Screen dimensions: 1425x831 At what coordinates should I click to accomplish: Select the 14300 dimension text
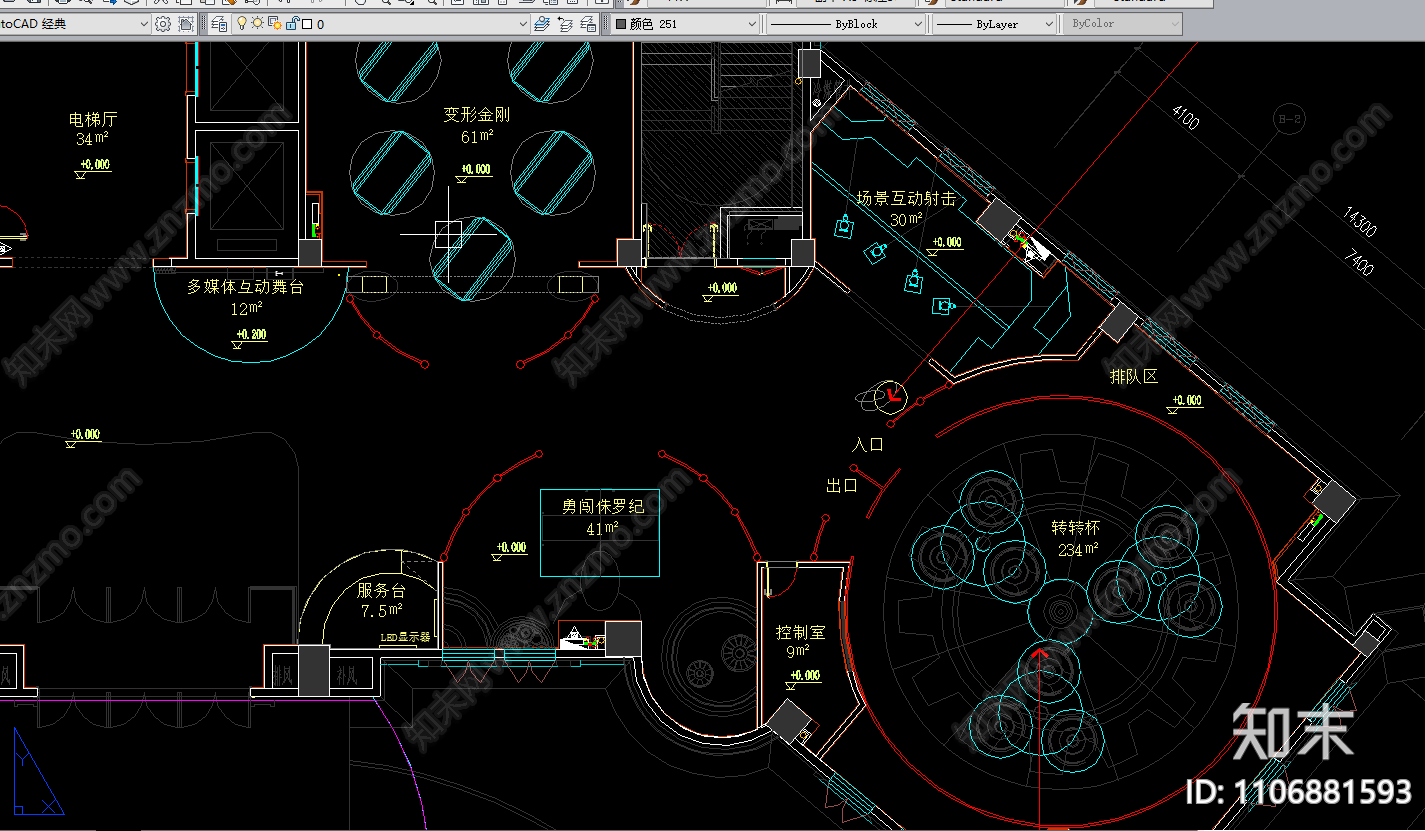[1360, 222]
